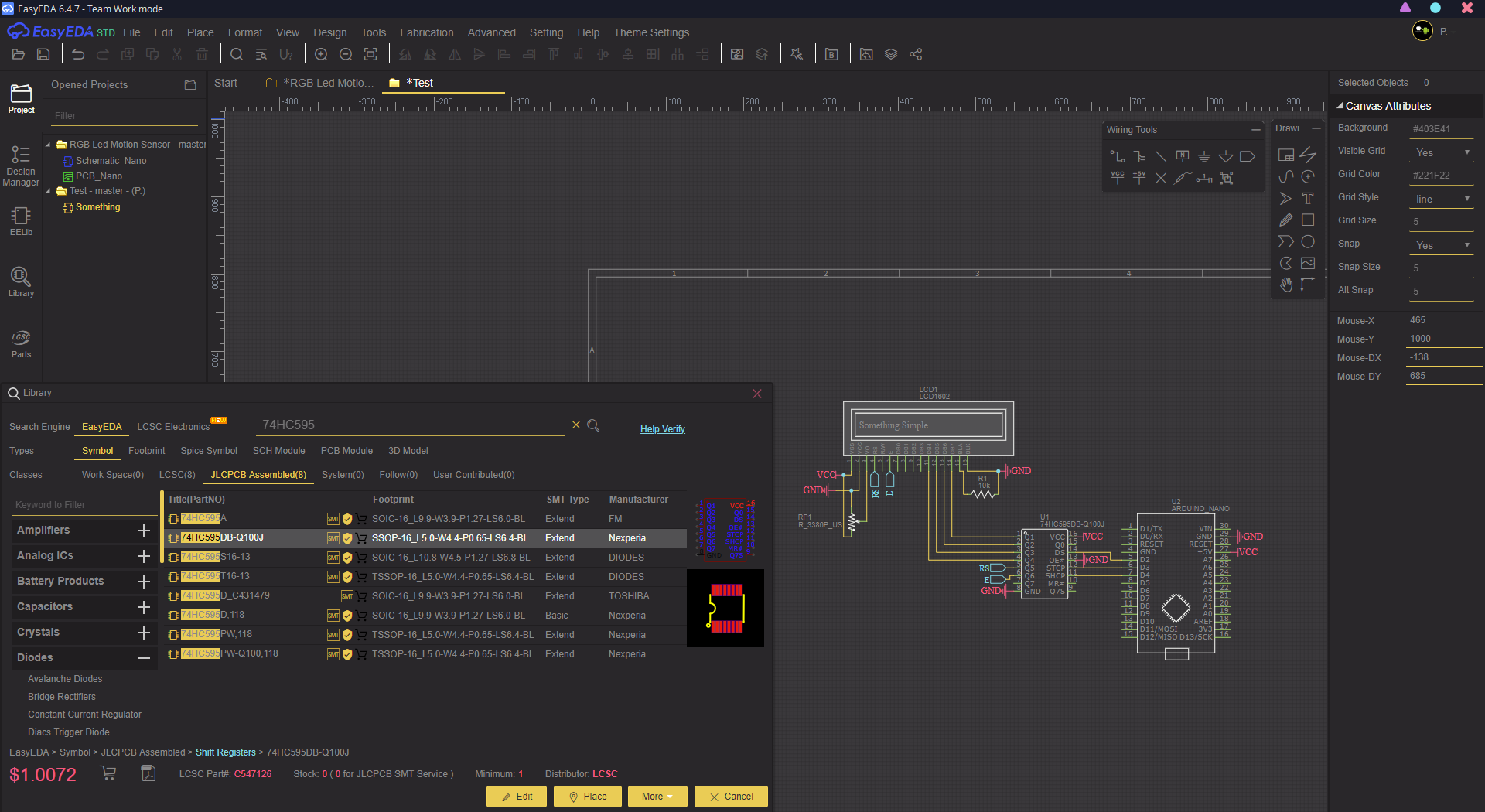Open the Fabrication menu
The image size is (1485, 812).
[x=426, y=32]
